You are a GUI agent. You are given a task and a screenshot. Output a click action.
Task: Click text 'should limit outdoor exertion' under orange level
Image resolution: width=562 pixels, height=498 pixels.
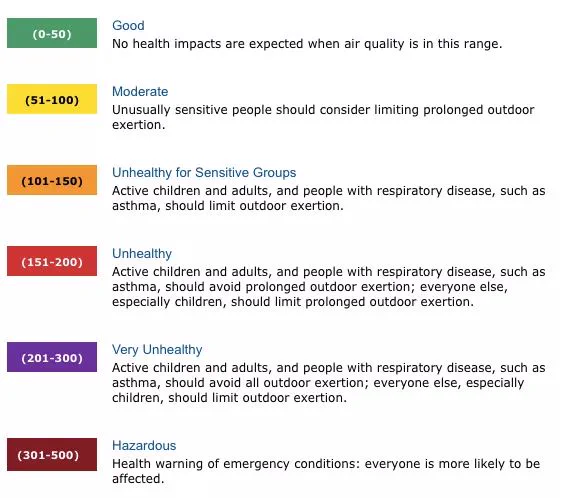(x=254, y=206)
